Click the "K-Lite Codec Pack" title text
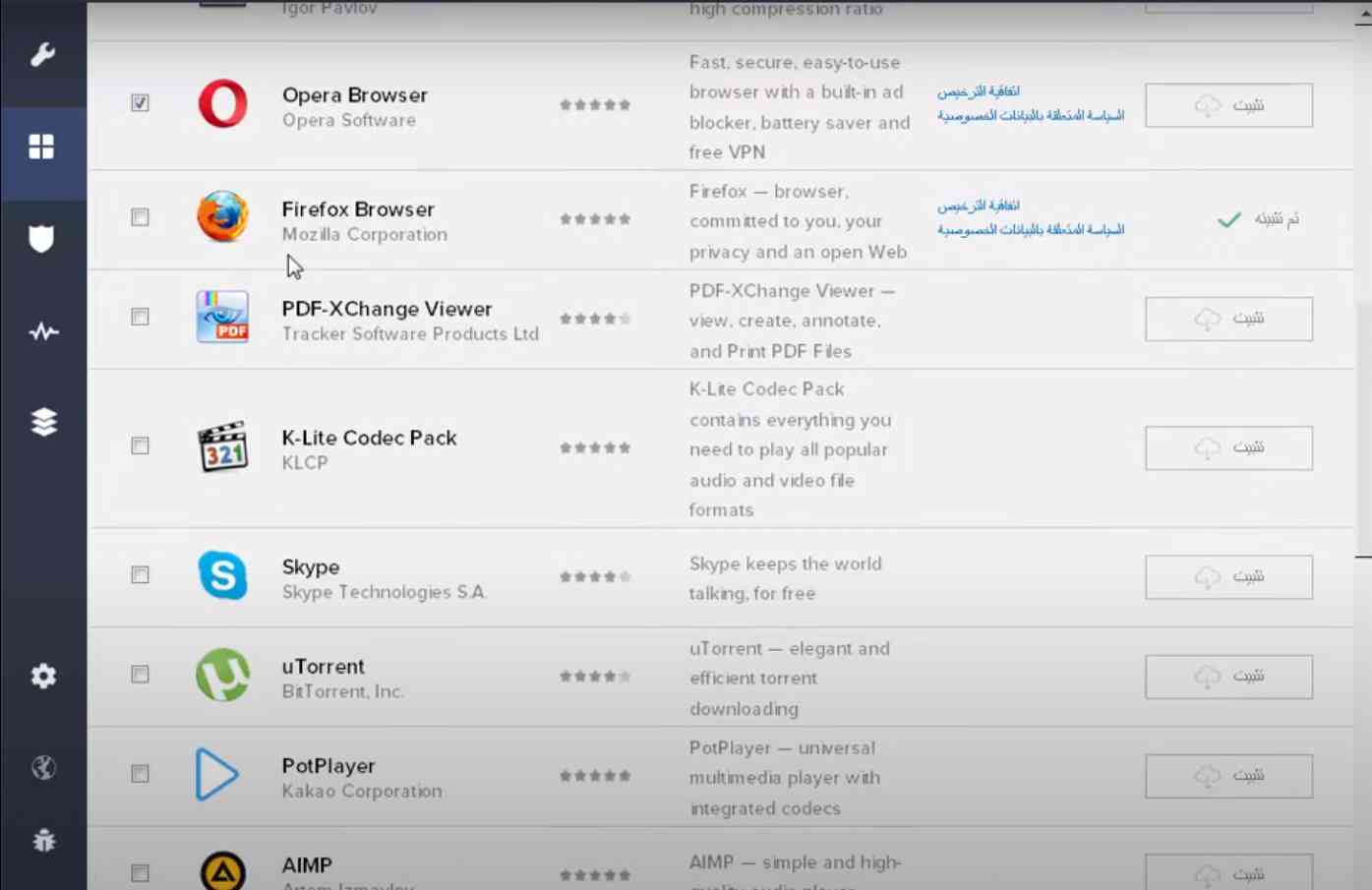 pos(369,438)
